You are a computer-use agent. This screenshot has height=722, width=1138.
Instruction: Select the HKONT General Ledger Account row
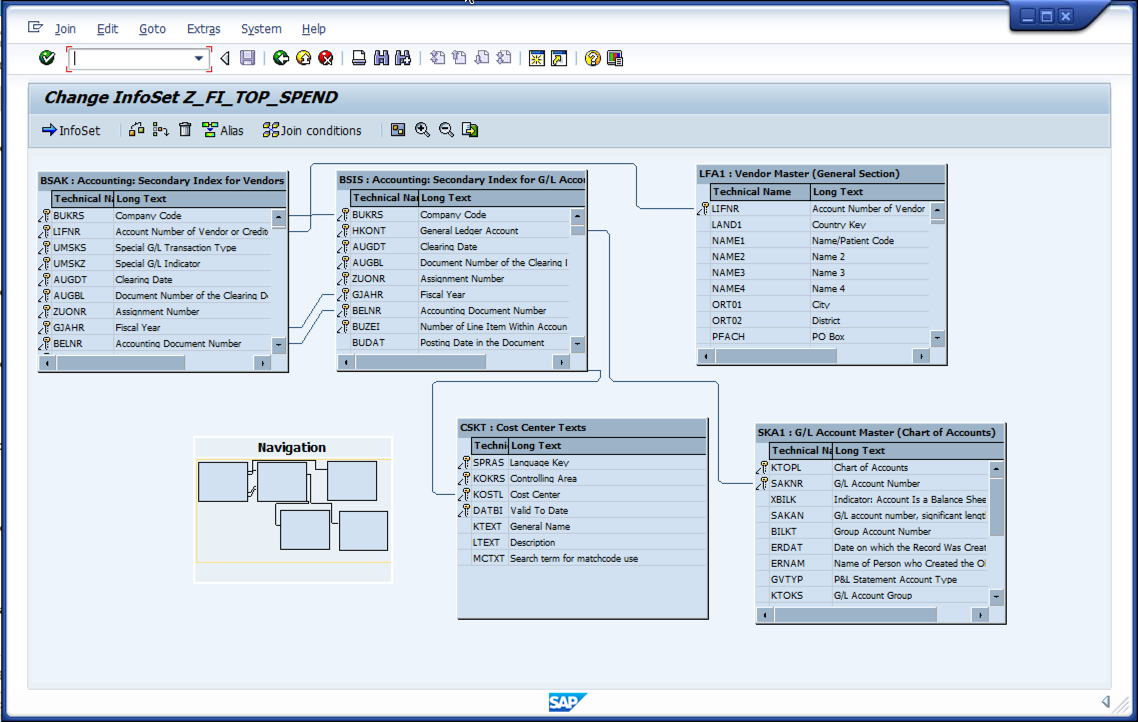coord(454,231)
